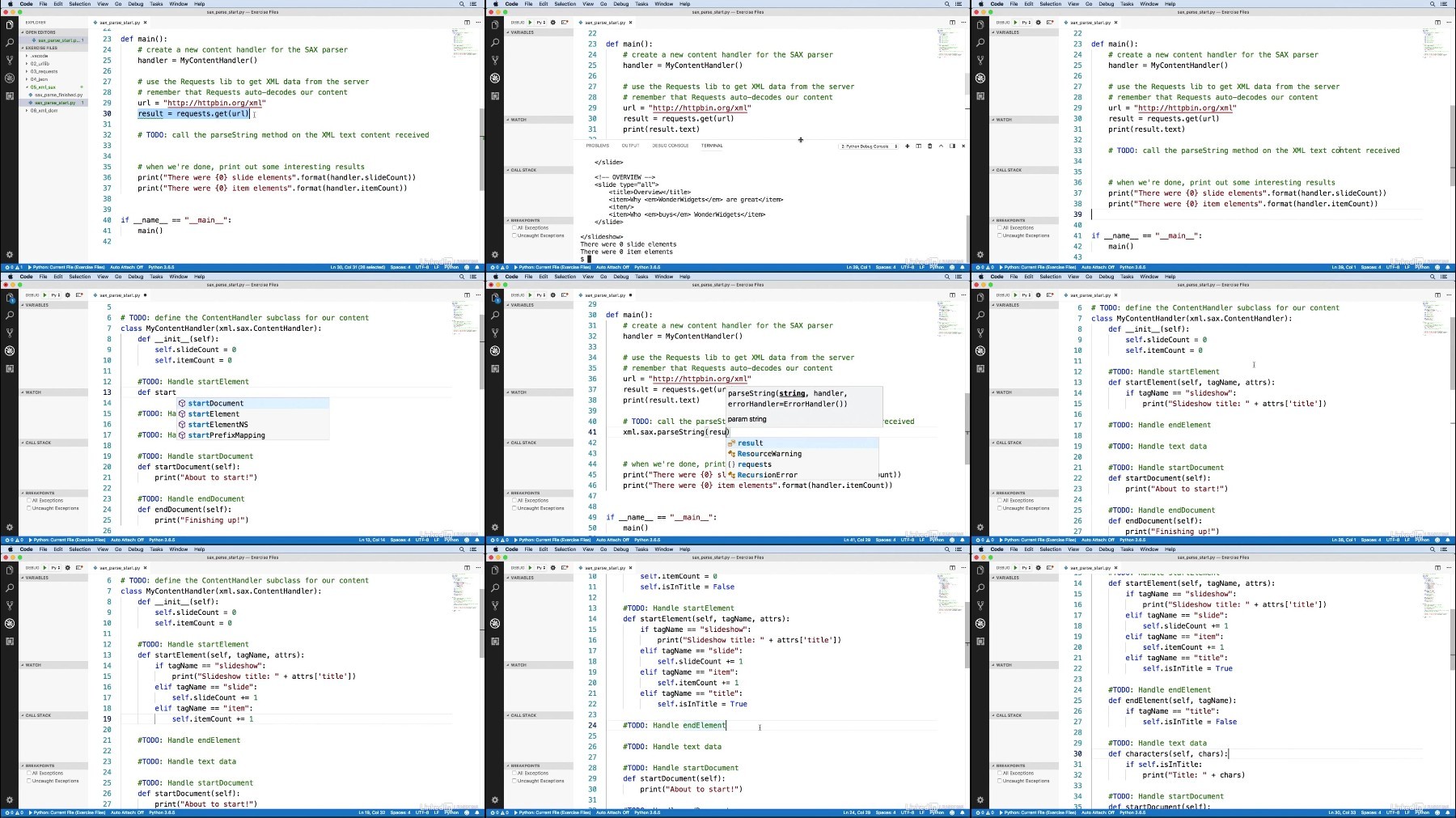Tick All Exceptions in the parseString suggestions window
Screen dimensions: 1456x818
click(514, 501)
